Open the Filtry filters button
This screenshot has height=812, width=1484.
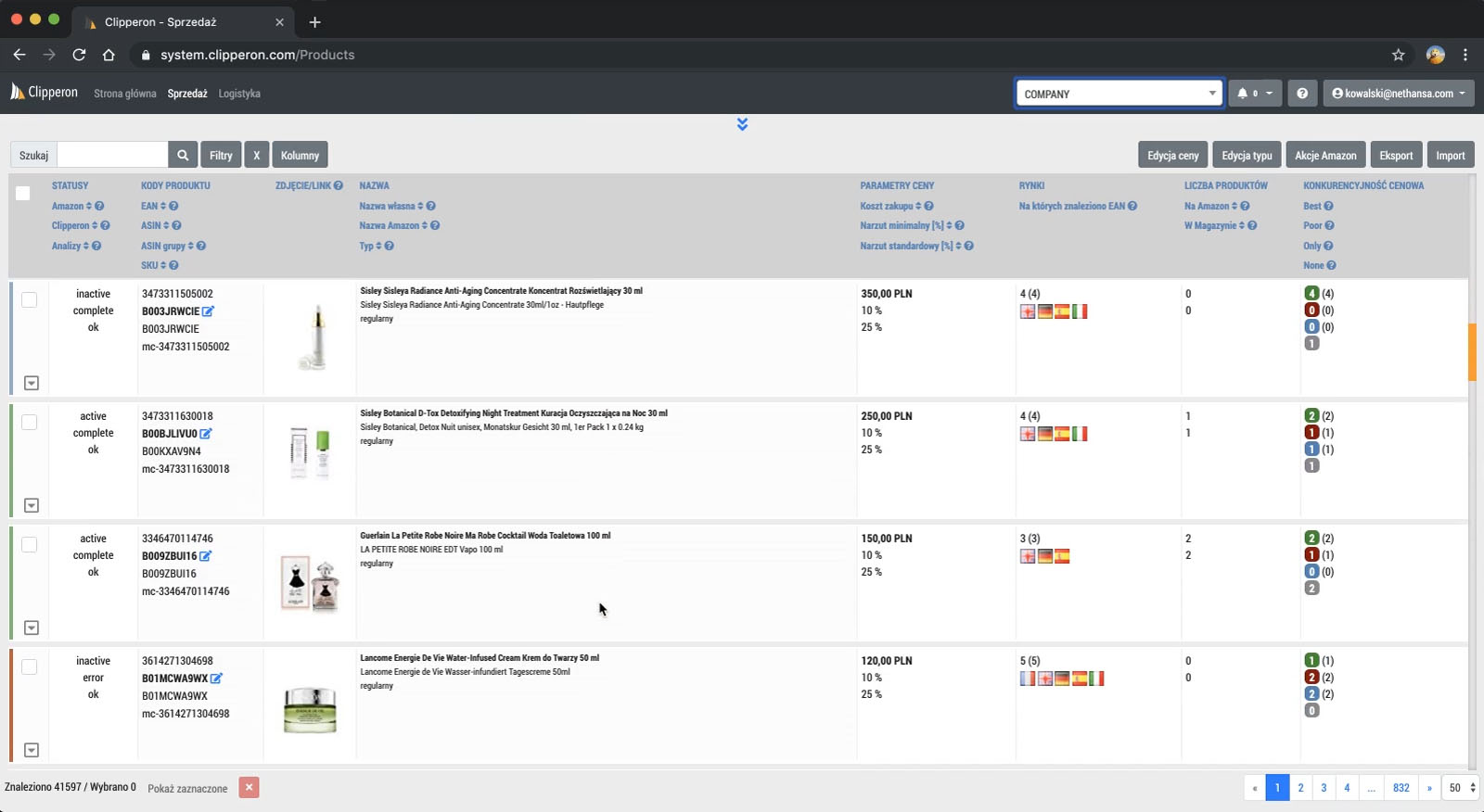221,155
